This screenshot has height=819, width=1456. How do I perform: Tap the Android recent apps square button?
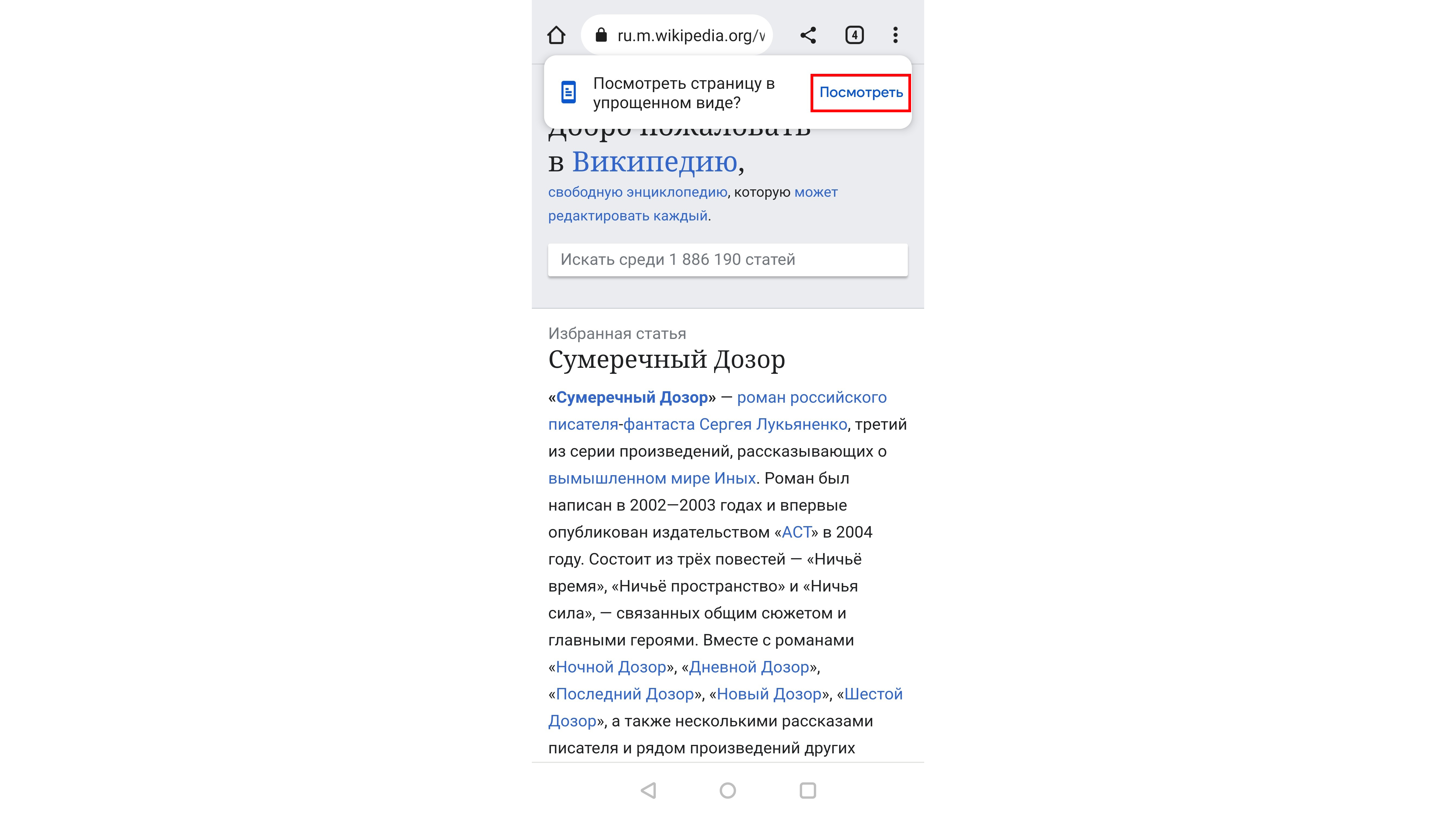click(x=808, y=790)
